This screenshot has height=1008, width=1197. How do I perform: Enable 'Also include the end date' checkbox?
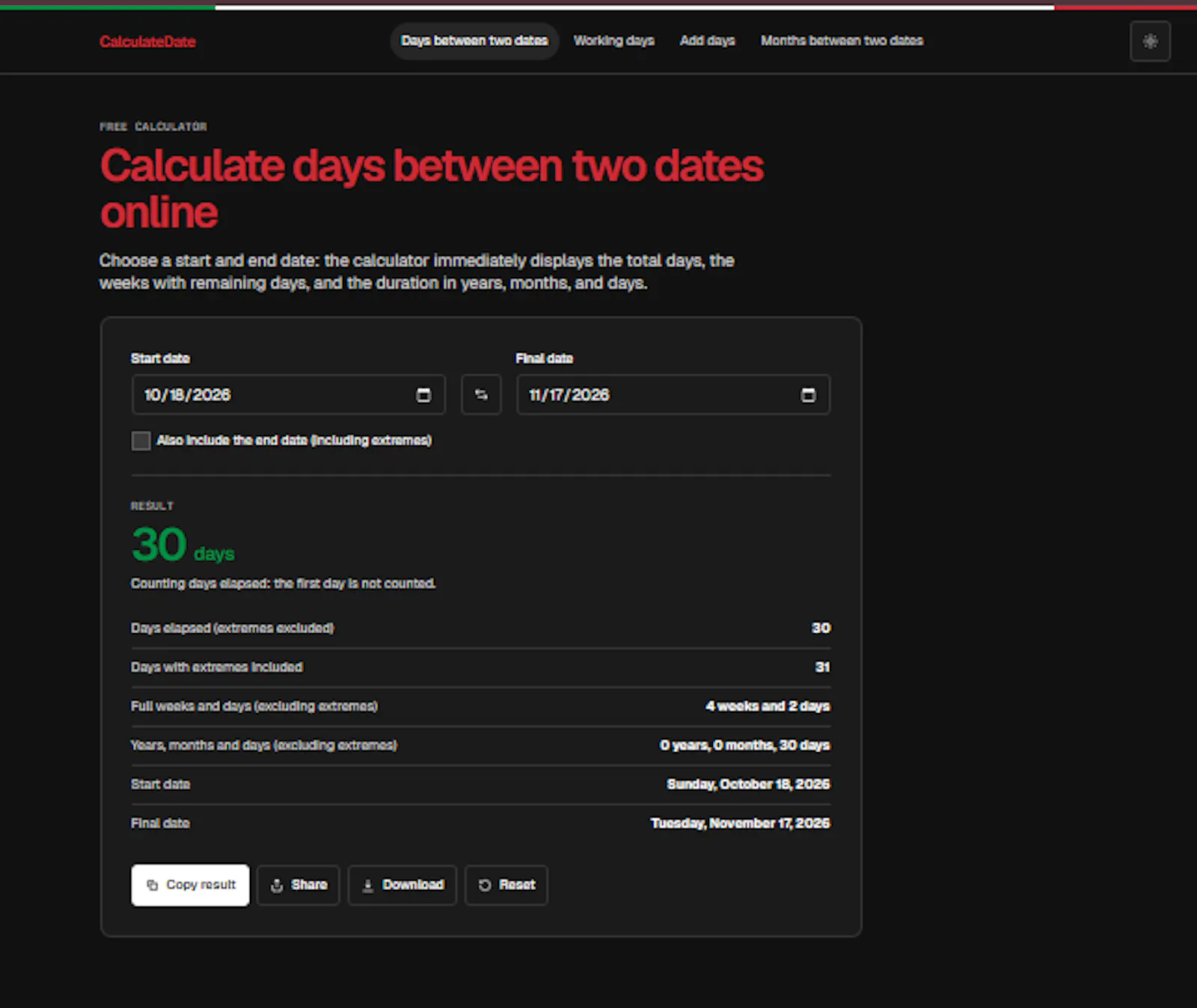pyautogui.click(x=141, y=441)
